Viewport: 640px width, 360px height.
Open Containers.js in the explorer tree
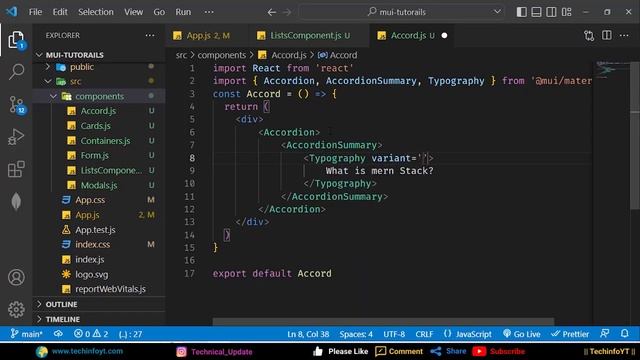(x=105, y=141)
